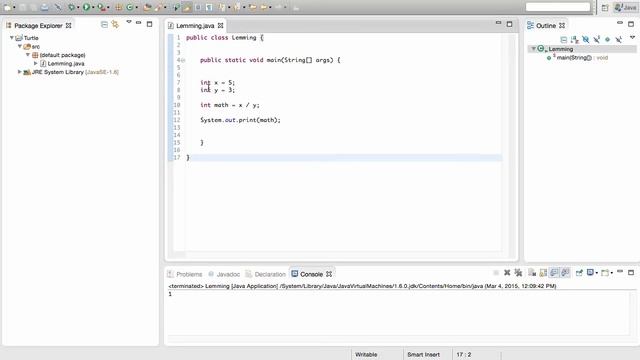Click Remove Launch in Console toolbar
Image resolution: width=640 pixels, height=360 pixels.
[x=507, y=273]
